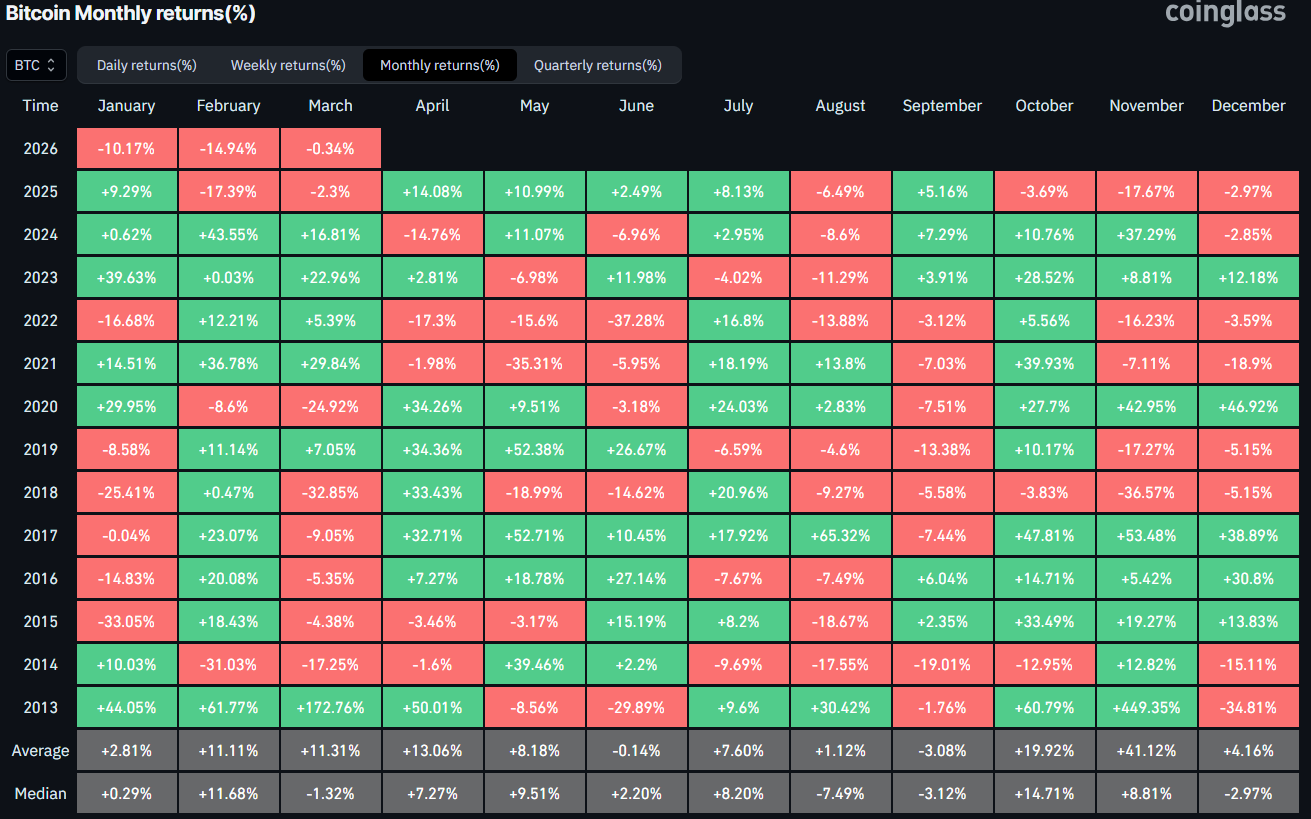The height and width of the screenshot is (819, 1311).
Task: Click the +172.76% March 2013 cell
Action: (x=330, y=706)
